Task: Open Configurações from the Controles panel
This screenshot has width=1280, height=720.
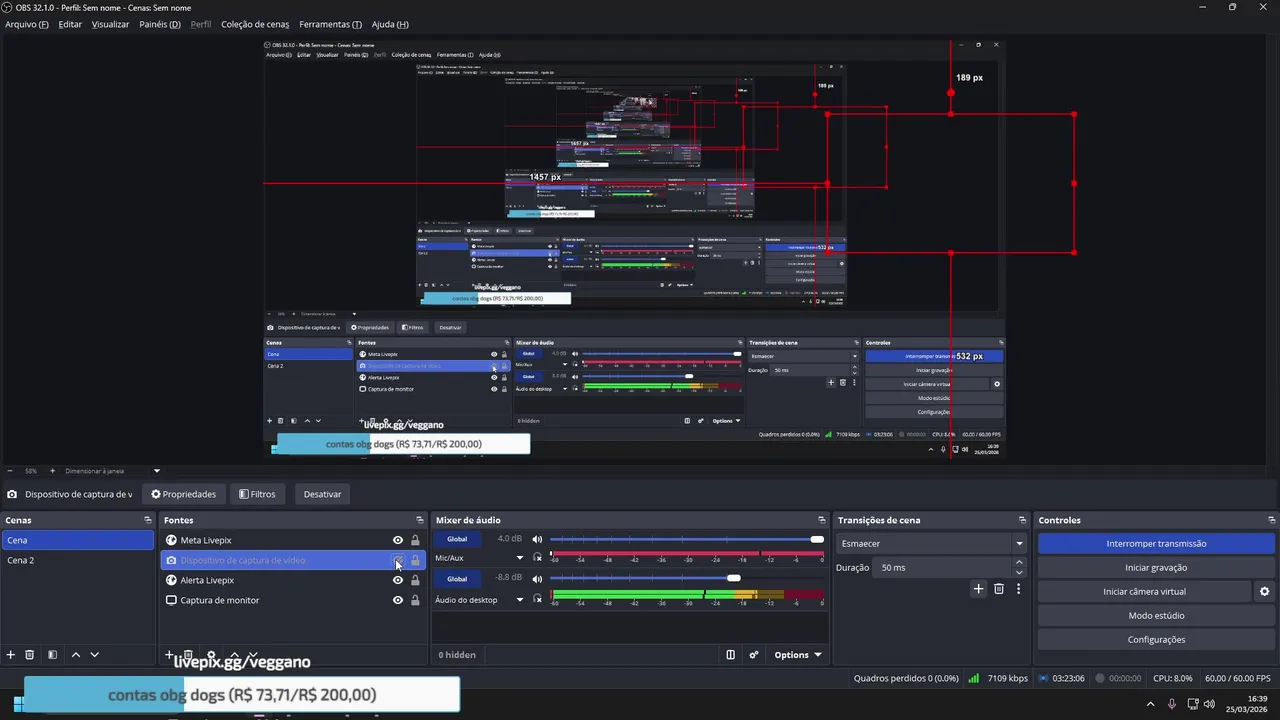Action: tap(1156, 640)
